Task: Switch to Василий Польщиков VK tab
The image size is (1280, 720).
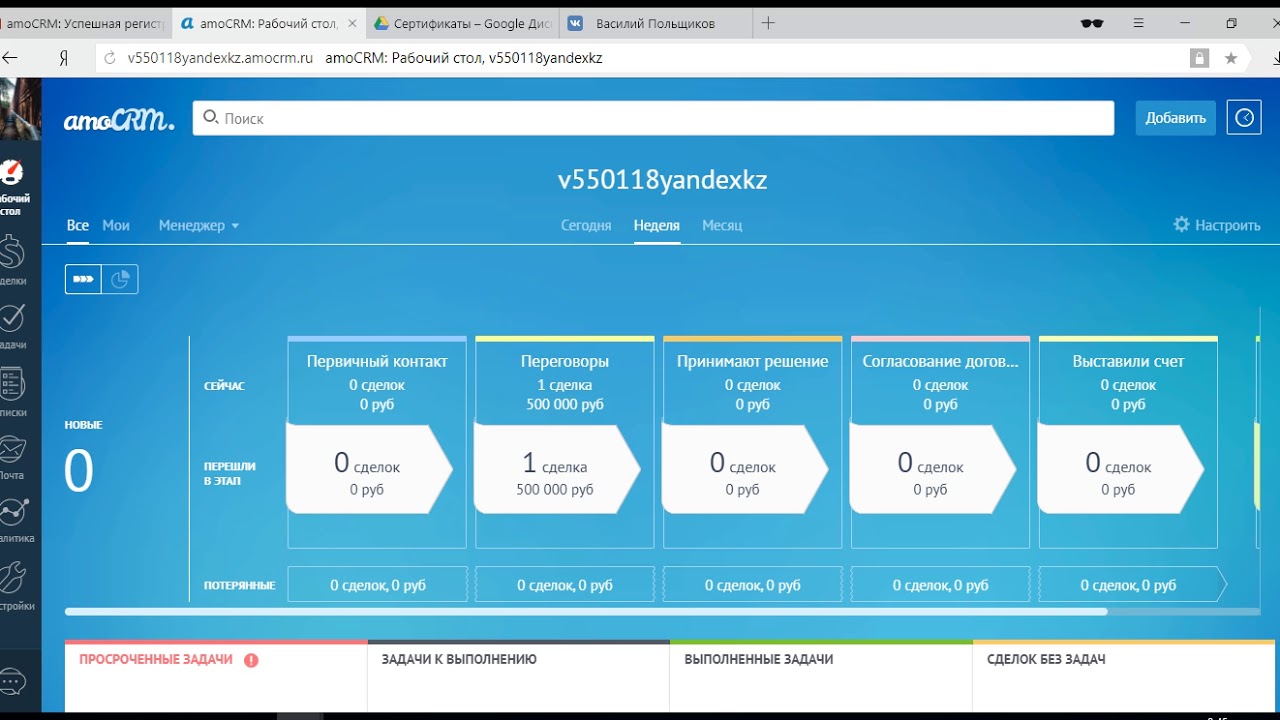Action: click(x=655, y=23)
